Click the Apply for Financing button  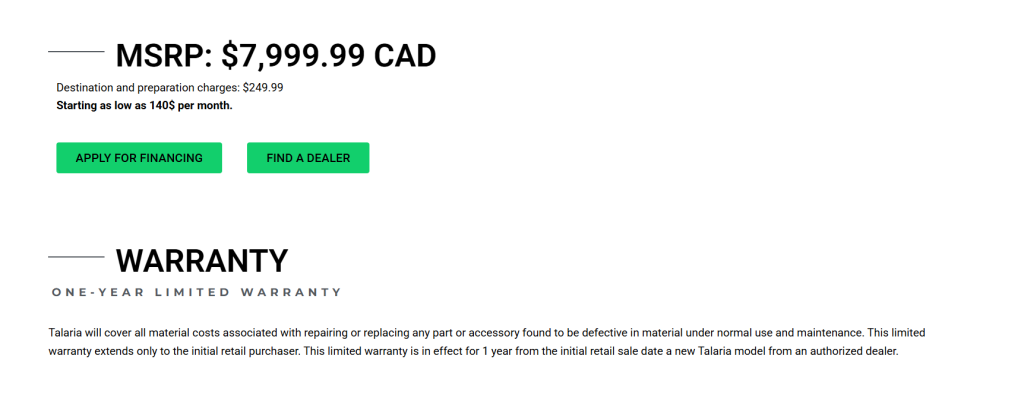(x=139, y=158)
